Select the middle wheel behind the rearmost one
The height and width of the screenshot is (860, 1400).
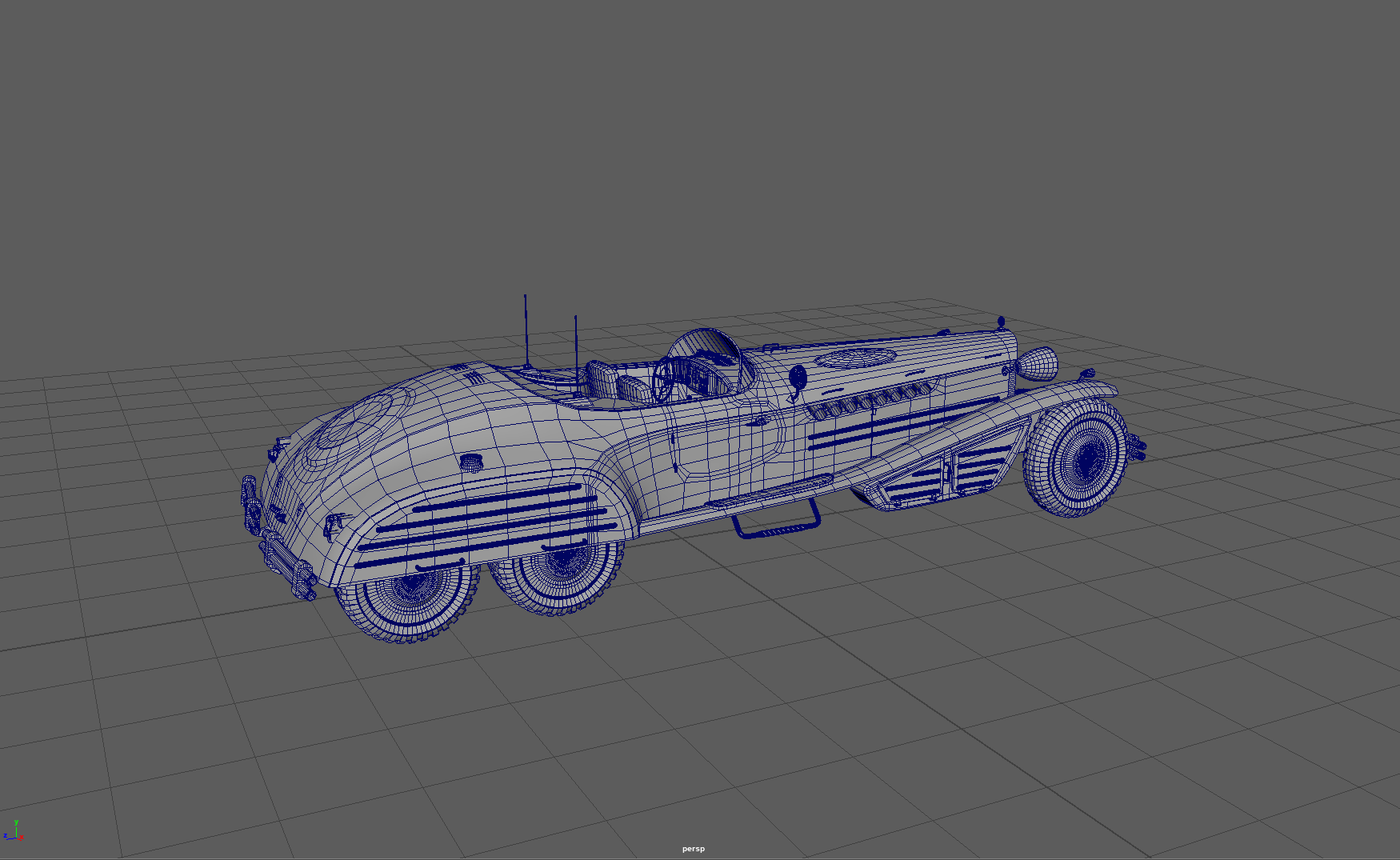[x=558, y=576]
